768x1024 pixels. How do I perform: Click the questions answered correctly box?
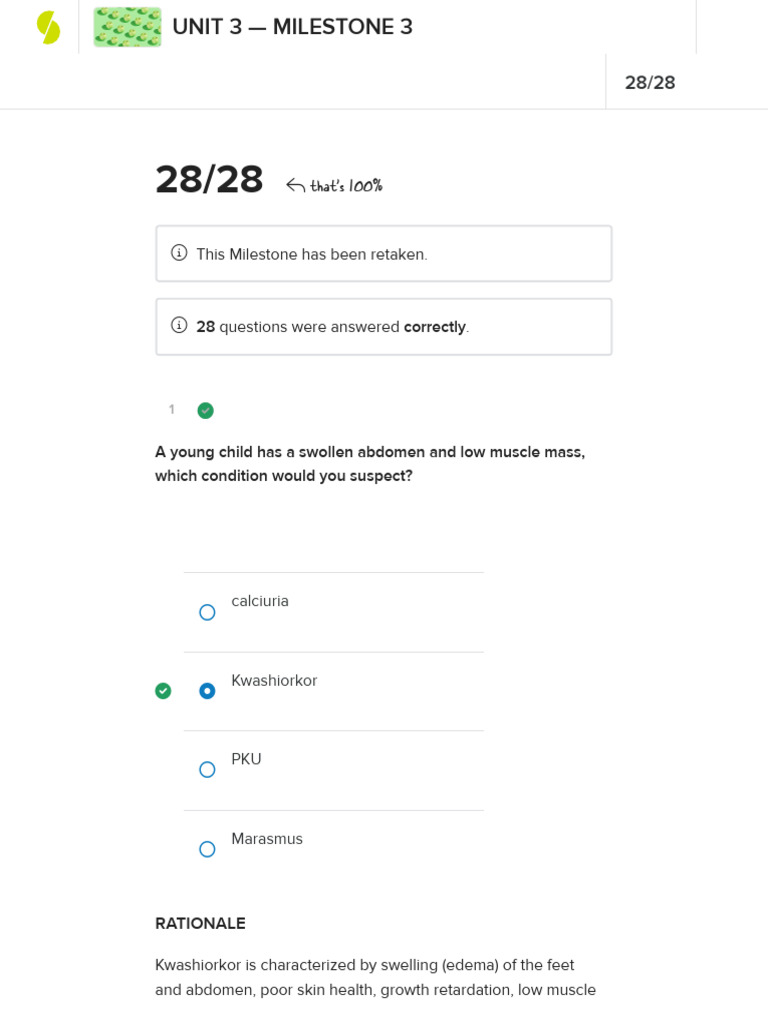click(383, 327)
